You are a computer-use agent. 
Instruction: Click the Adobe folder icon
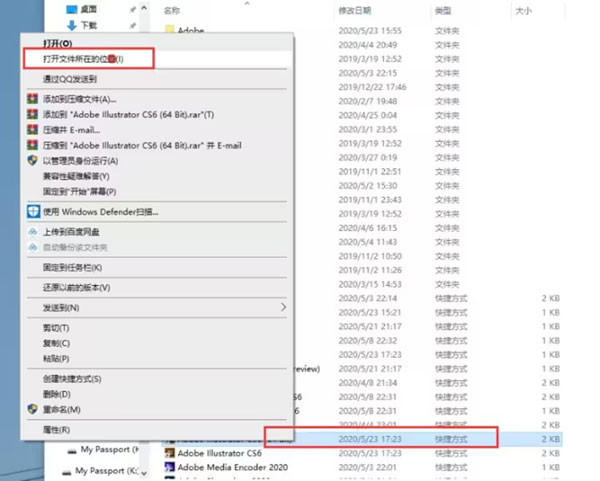pos(170,29)
